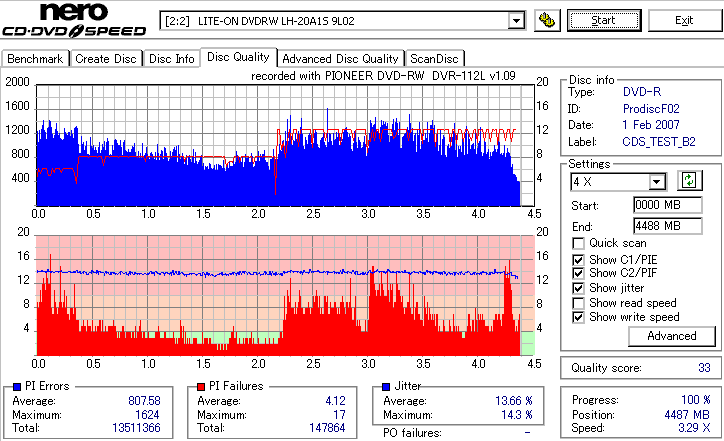Select the Disc Quality tab
This screenshot has width=724, height=441.
[x=238, y=57]
